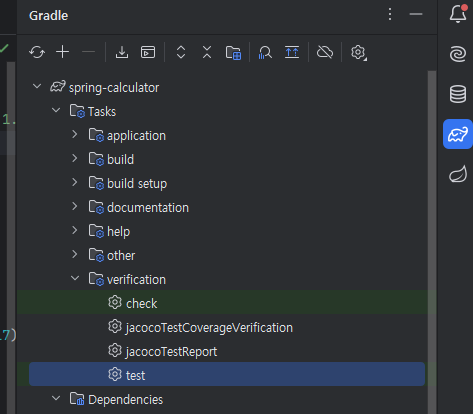
Task: Click the spring-calculator project label
Action: [114, 88]
